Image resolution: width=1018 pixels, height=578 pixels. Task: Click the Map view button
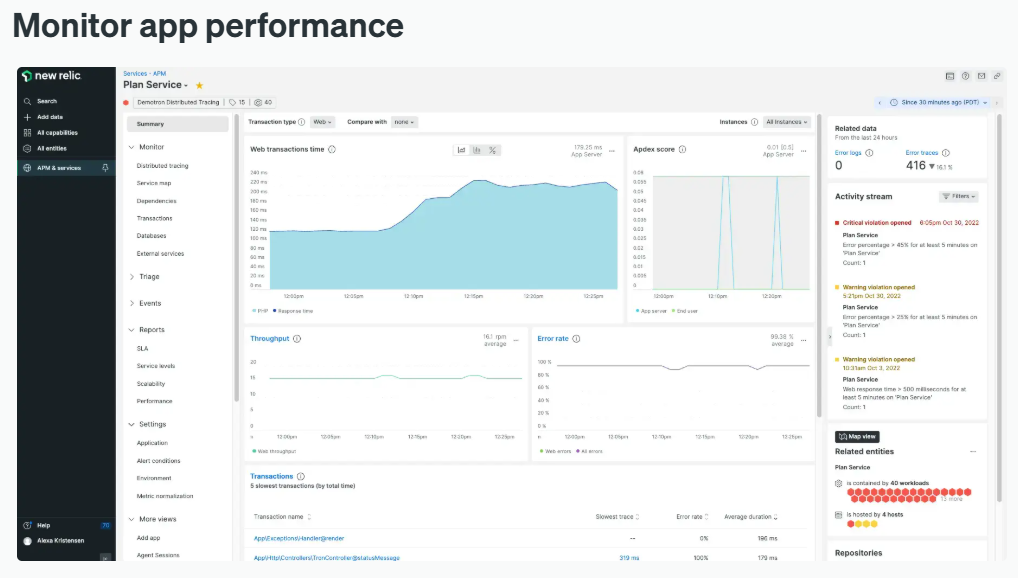pos(857,437)
